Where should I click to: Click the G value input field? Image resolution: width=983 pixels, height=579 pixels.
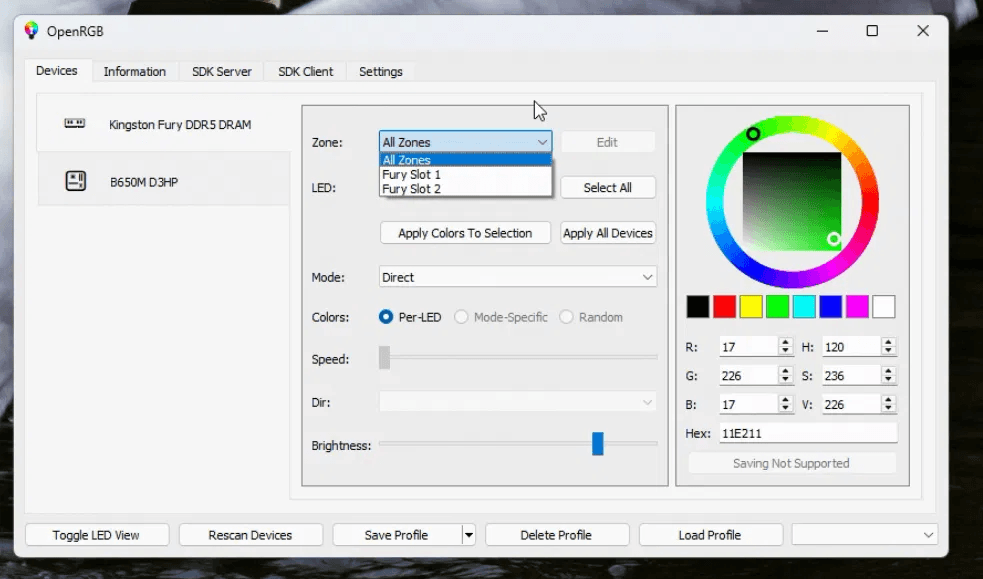749,375
